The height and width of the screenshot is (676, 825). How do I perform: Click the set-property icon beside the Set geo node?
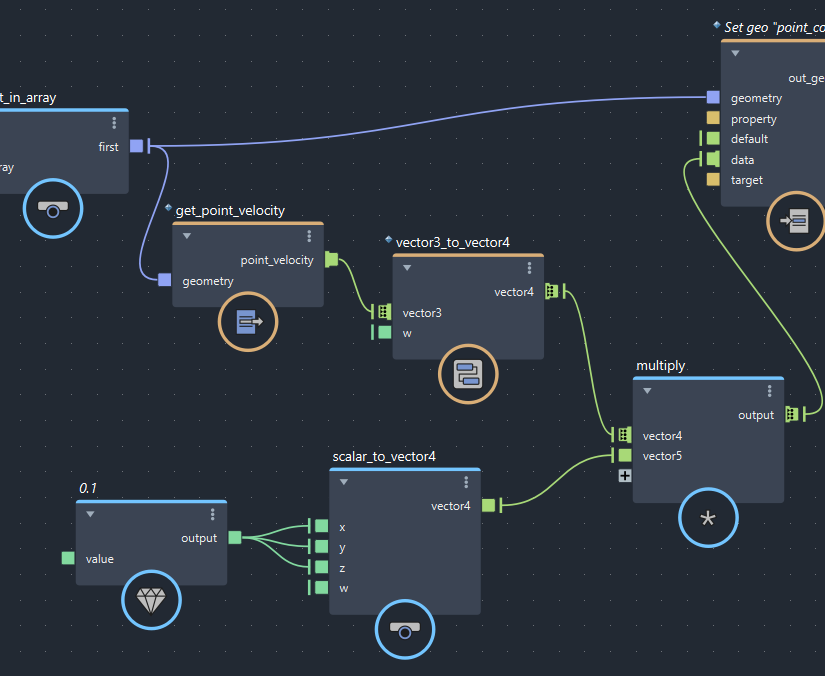[x=796, y=221]
